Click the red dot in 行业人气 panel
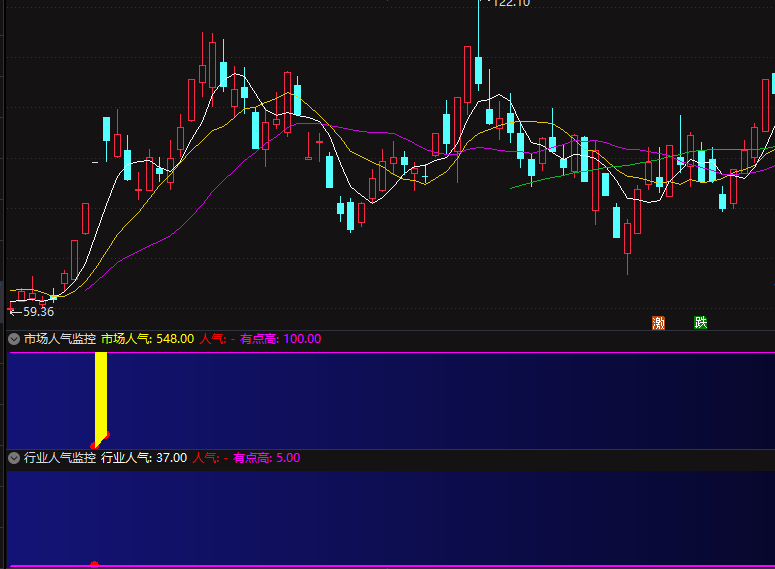Image resolution: width=775 pixels, height=569 pixels. click(94, 565)
